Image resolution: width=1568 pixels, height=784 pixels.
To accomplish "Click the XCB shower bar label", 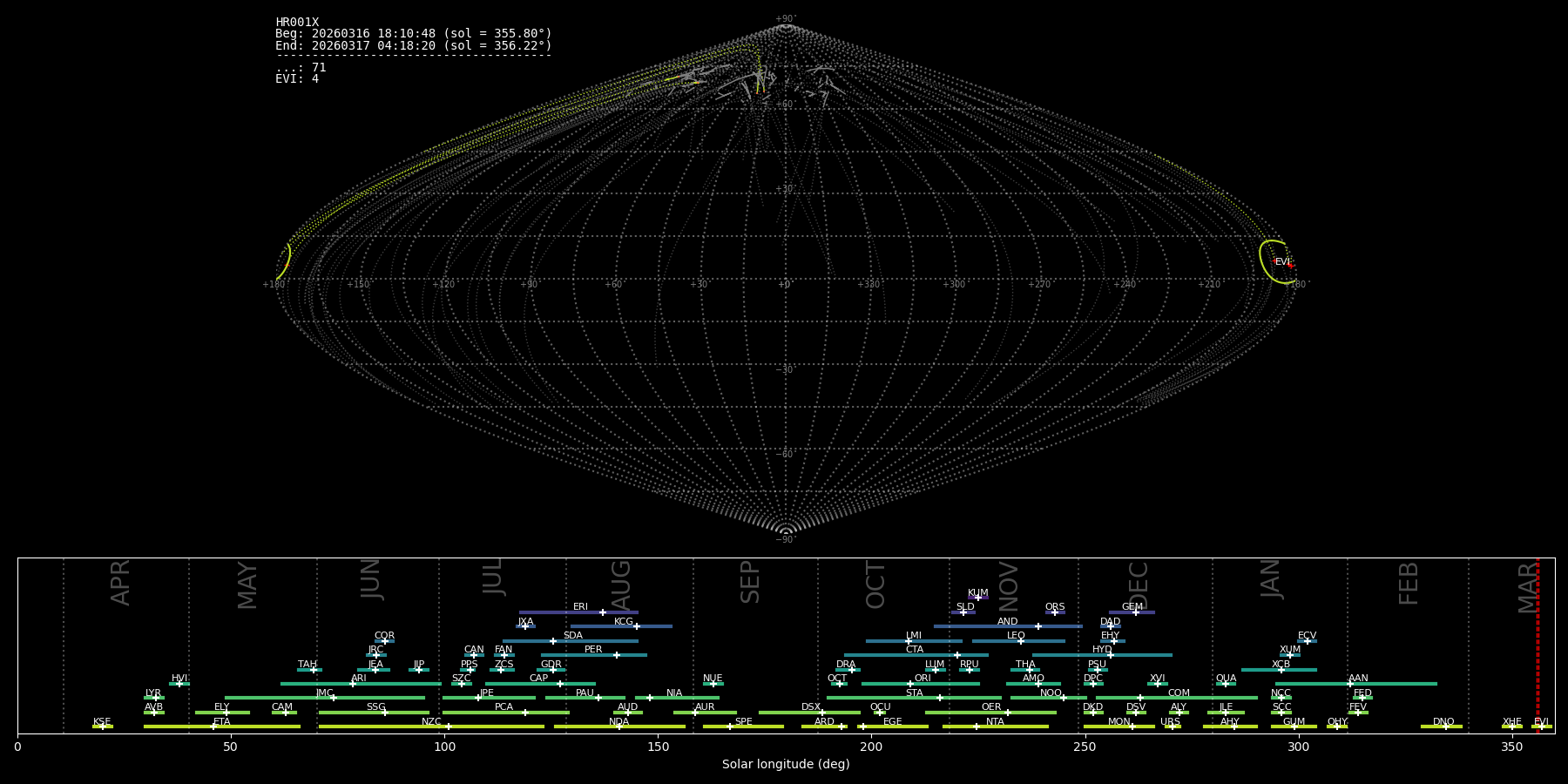I will coord(1281,664).
